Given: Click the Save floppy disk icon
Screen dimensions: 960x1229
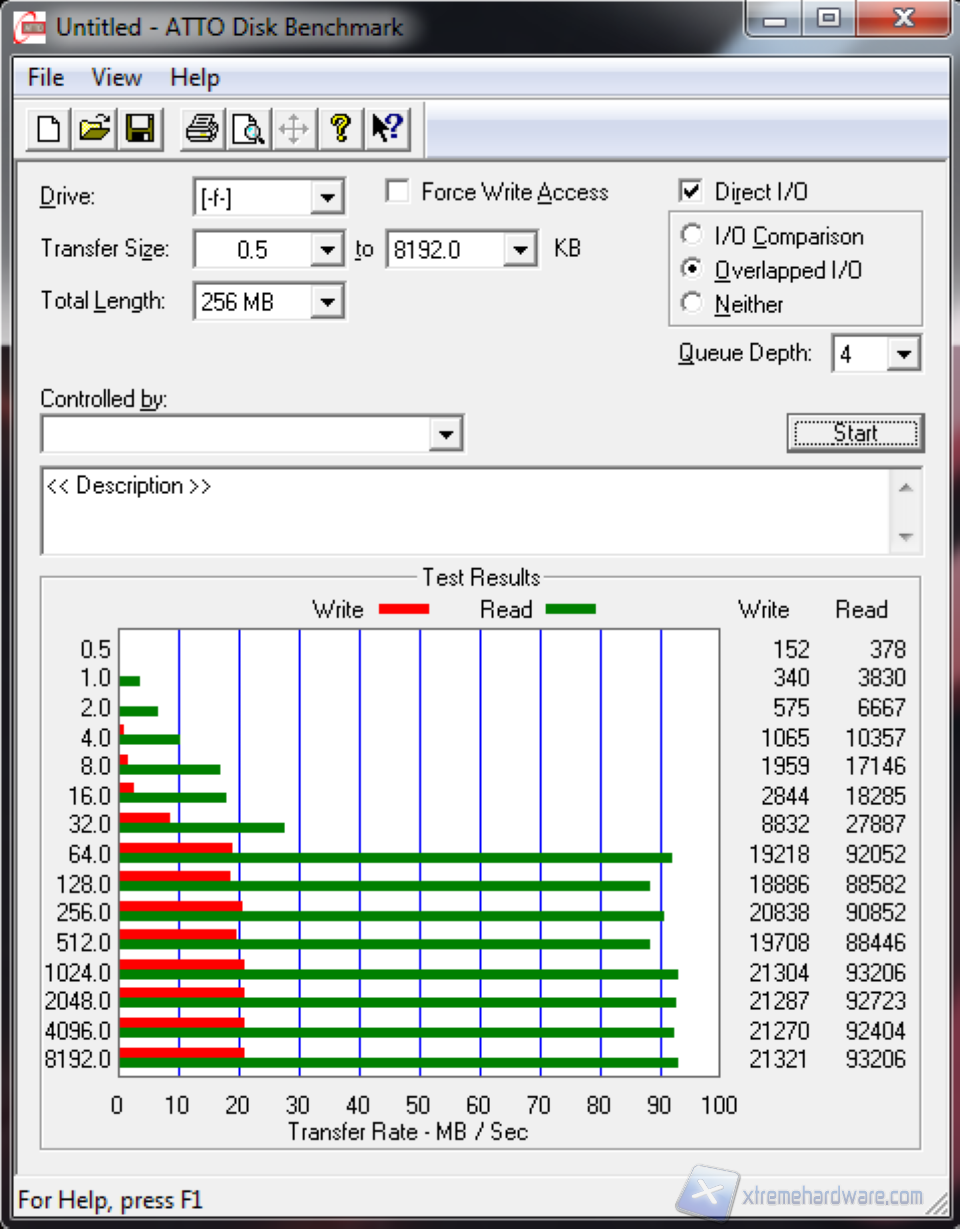Looking at the screenshot, I should tap(139, 129).
